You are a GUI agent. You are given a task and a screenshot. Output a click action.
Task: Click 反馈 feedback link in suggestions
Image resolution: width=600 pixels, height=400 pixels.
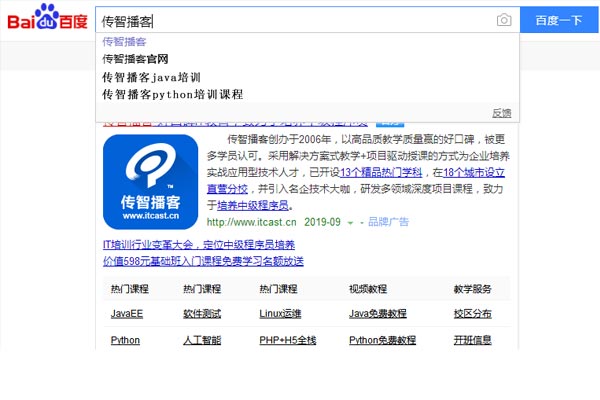(501, 112)
